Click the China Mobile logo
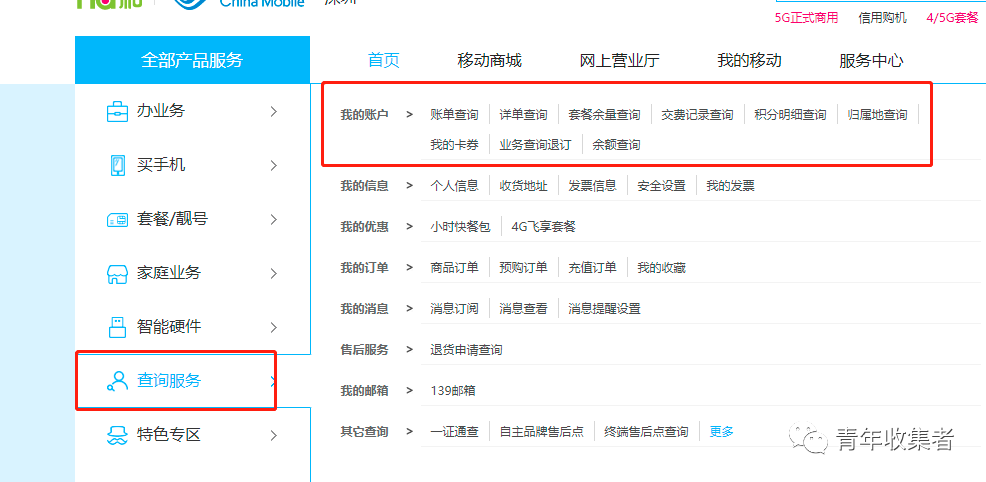Image resolution: width=986 pixels, height=482 pixels. 241,4
